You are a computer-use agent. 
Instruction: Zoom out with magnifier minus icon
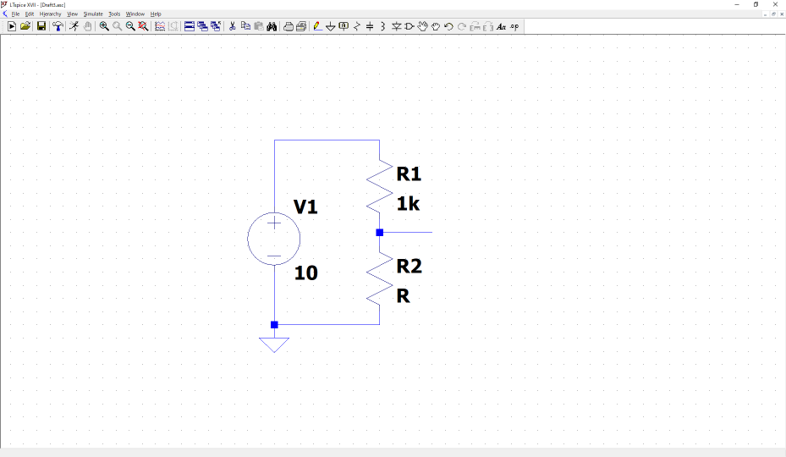coord(130,27)
